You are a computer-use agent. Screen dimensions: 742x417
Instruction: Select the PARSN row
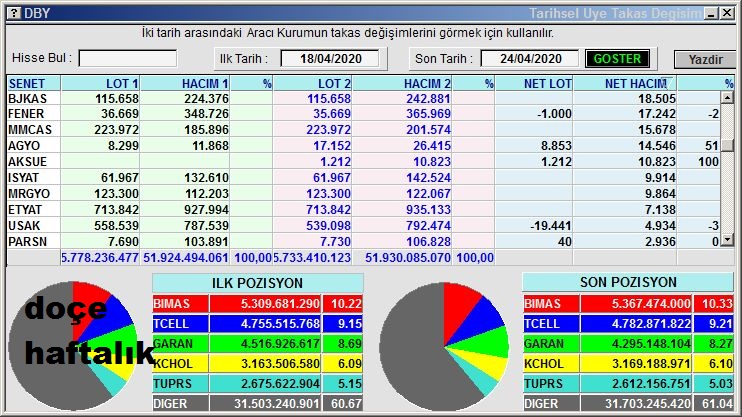coord(363,241)
